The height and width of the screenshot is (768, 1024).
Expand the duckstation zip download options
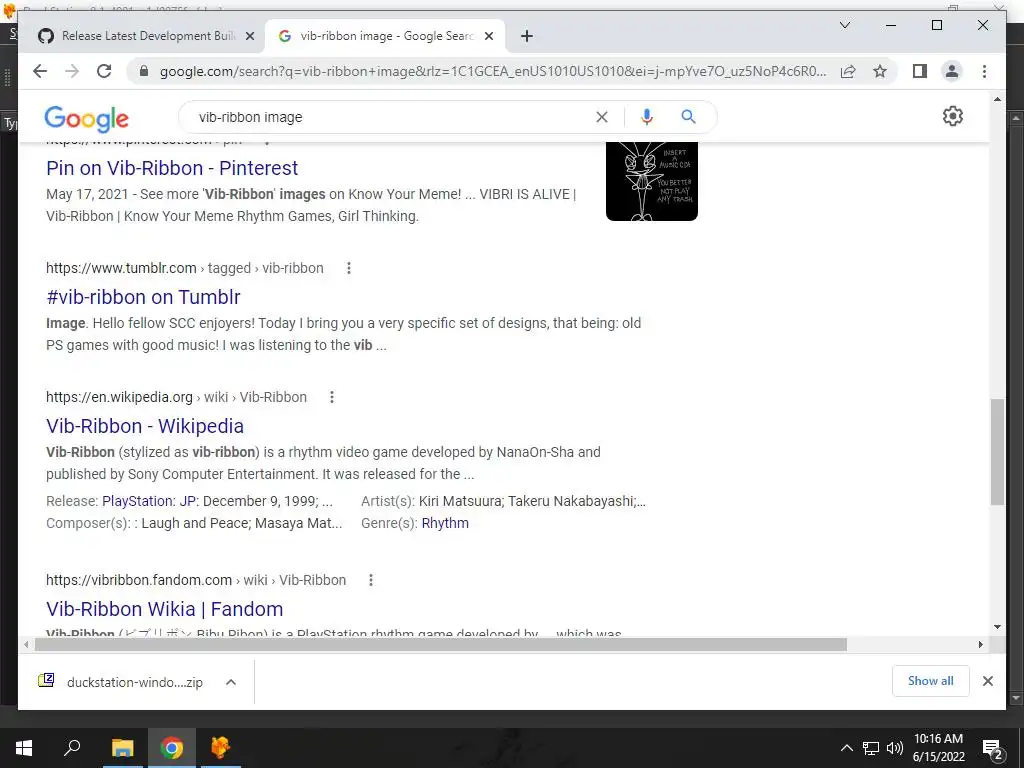pyautogui.click(x=231, y=682)
